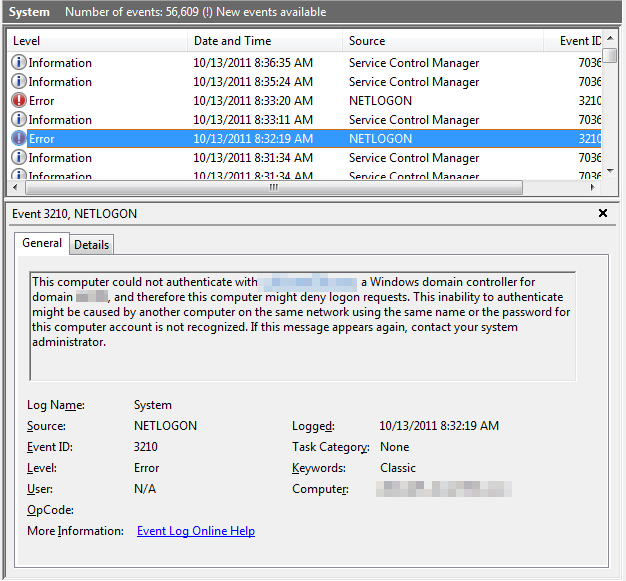Switch to the Details tab
Screen dimensions: 626x581
coord(92,245)
